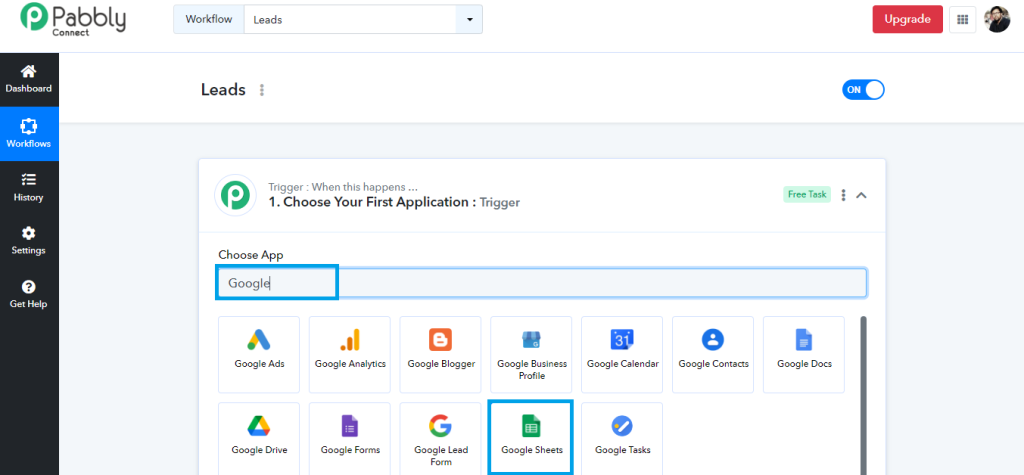The image size is (1024, 475).
Task: Click the Workflow label button
Action: pos(208,20)
